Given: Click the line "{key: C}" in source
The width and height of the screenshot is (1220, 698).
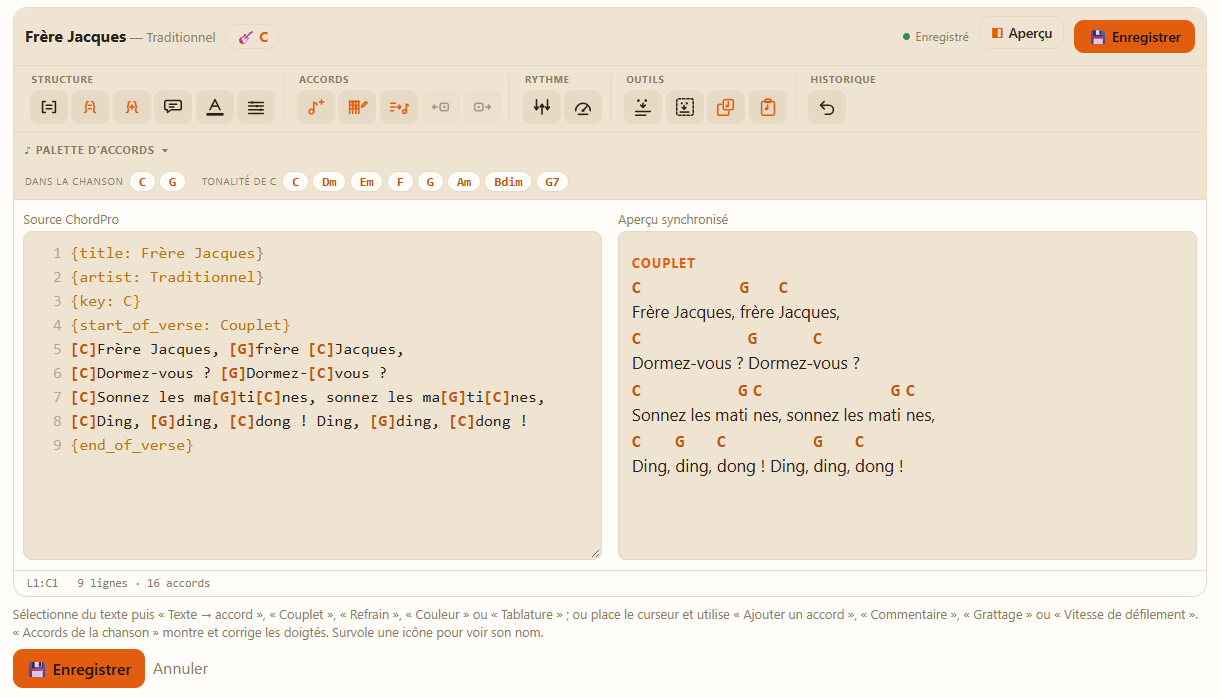Looking at the screenshot, I should pyautogui.click(x=106, y=301).
